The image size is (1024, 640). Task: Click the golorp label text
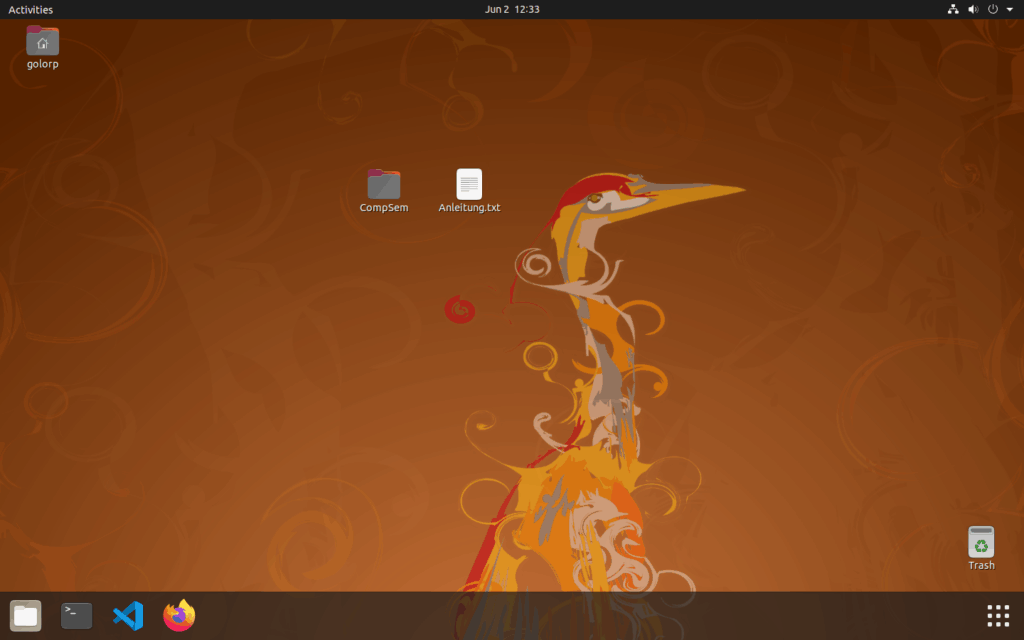pos(42,64)
